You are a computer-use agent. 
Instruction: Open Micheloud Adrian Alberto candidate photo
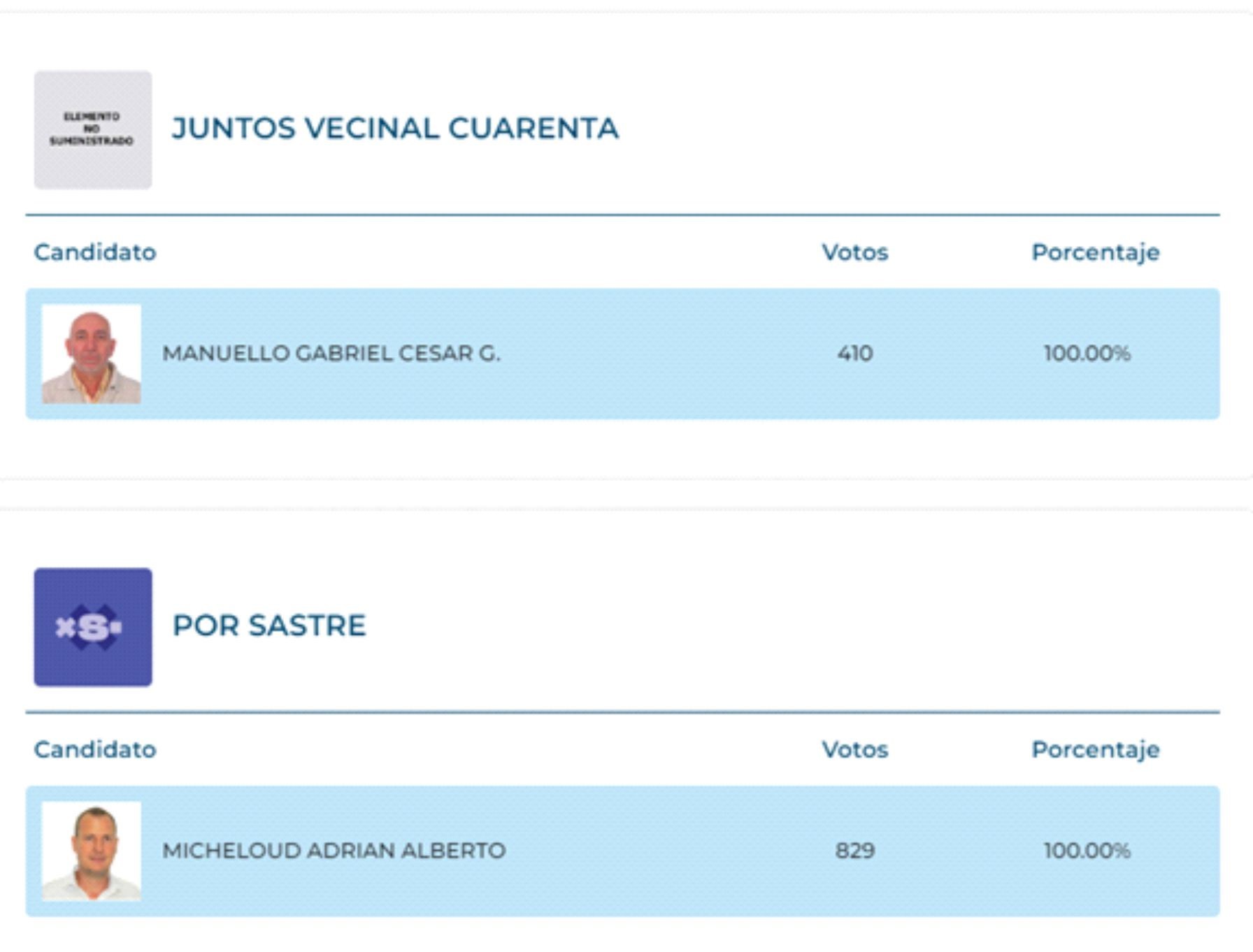click(x=91, y=851)
